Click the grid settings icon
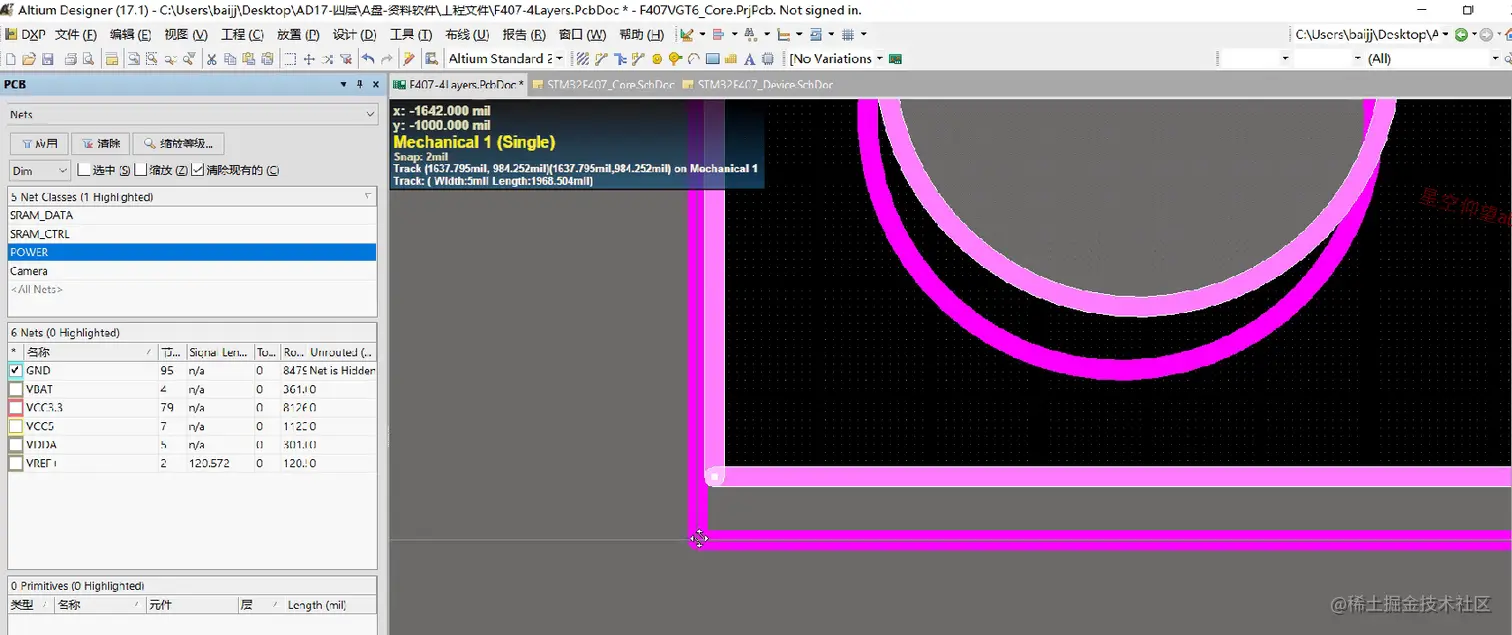Viewport: 1512px width, 635px height. pyautogui.click(x=848, y=34)
